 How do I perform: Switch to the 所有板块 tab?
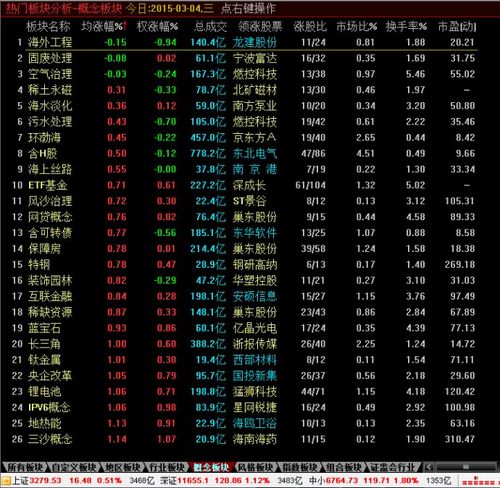point(25,467)
